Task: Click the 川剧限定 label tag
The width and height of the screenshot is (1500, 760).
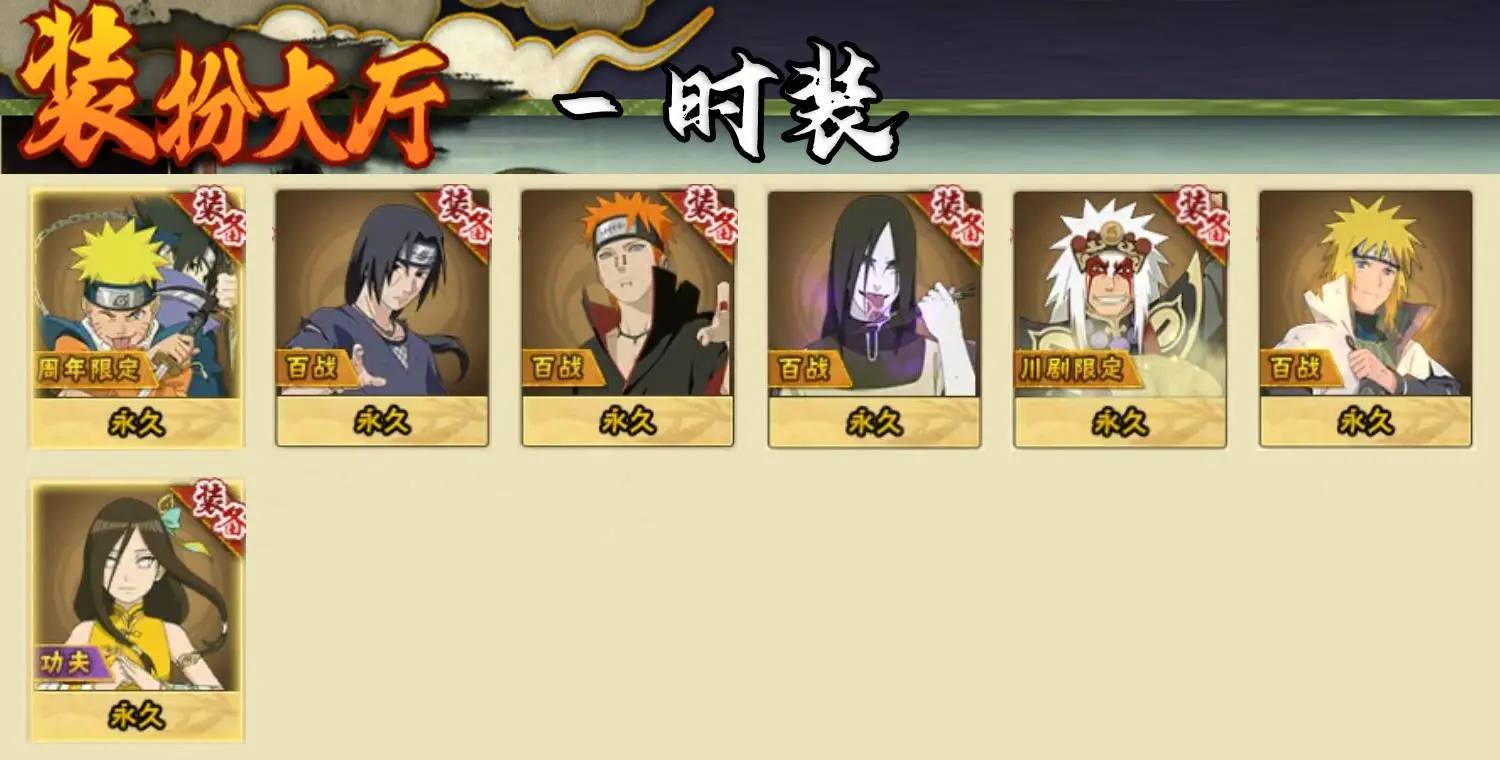Action: [x=1076, y=368]
